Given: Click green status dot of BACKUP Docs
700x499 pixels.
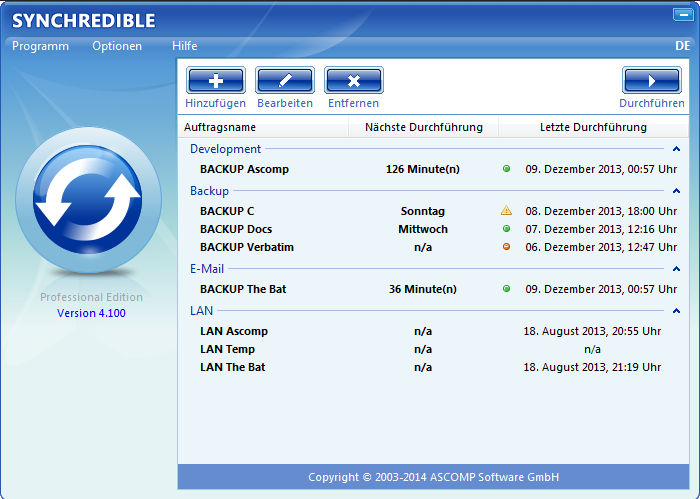Looking at the screenshot, I should (x=506, y=229).
